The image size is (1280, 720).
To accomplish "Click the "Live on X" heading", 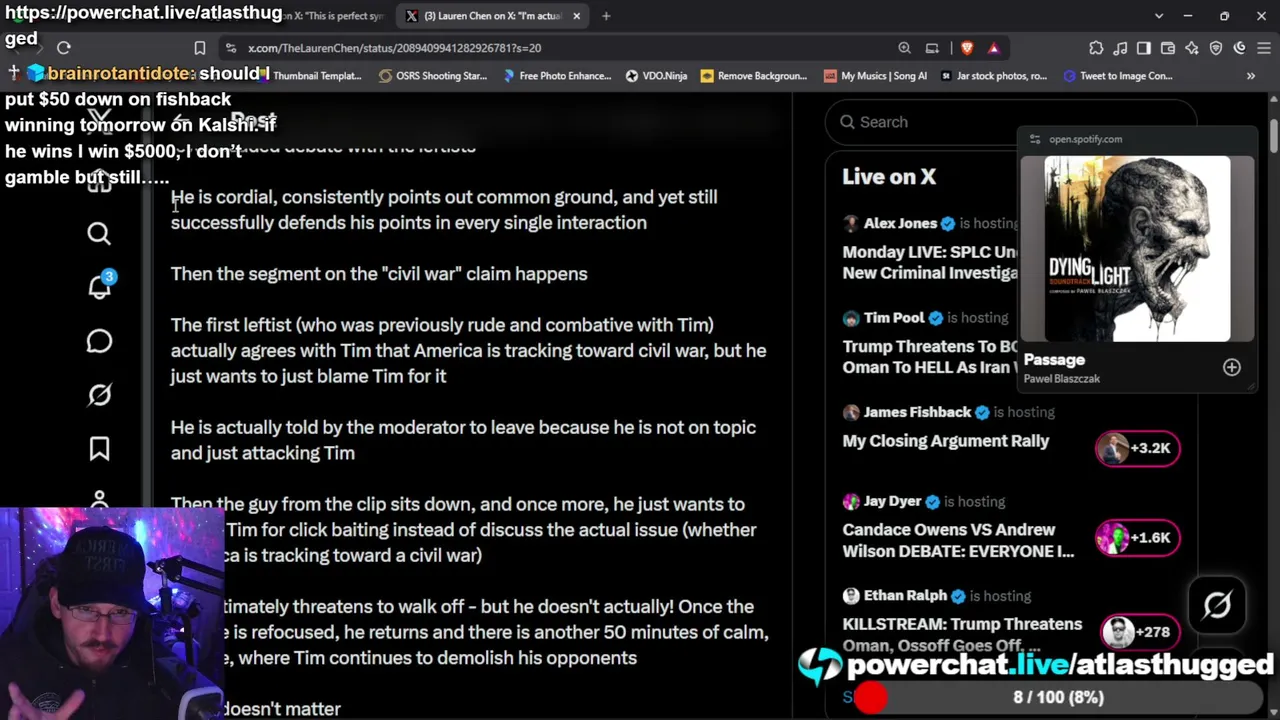I will 889,177.
